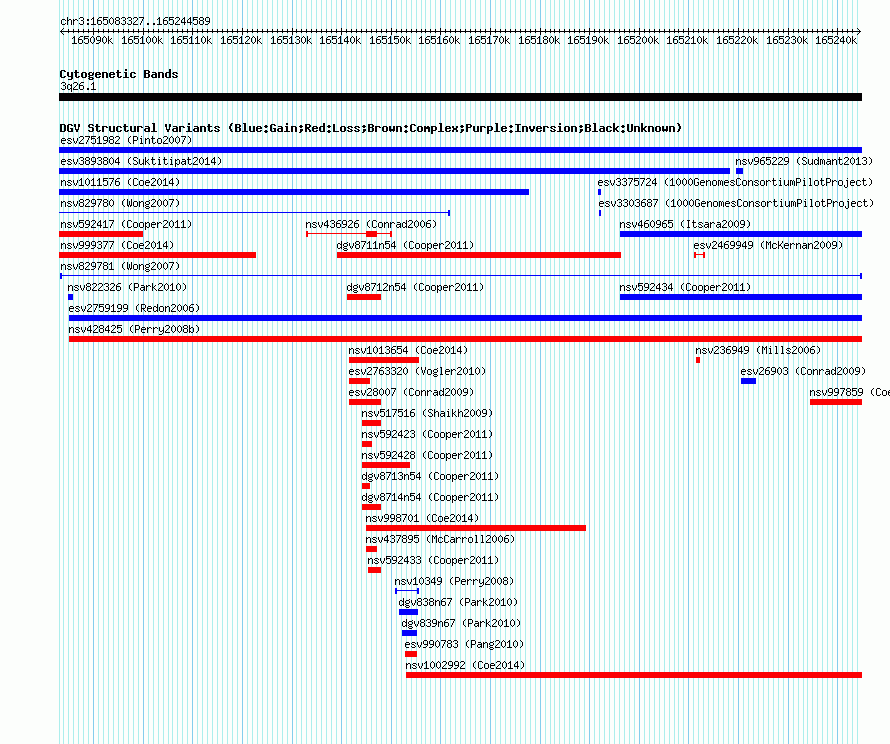The image size is (890, 744).
Task: Click the red bar under nsv999377
Action: click(157, 255)
